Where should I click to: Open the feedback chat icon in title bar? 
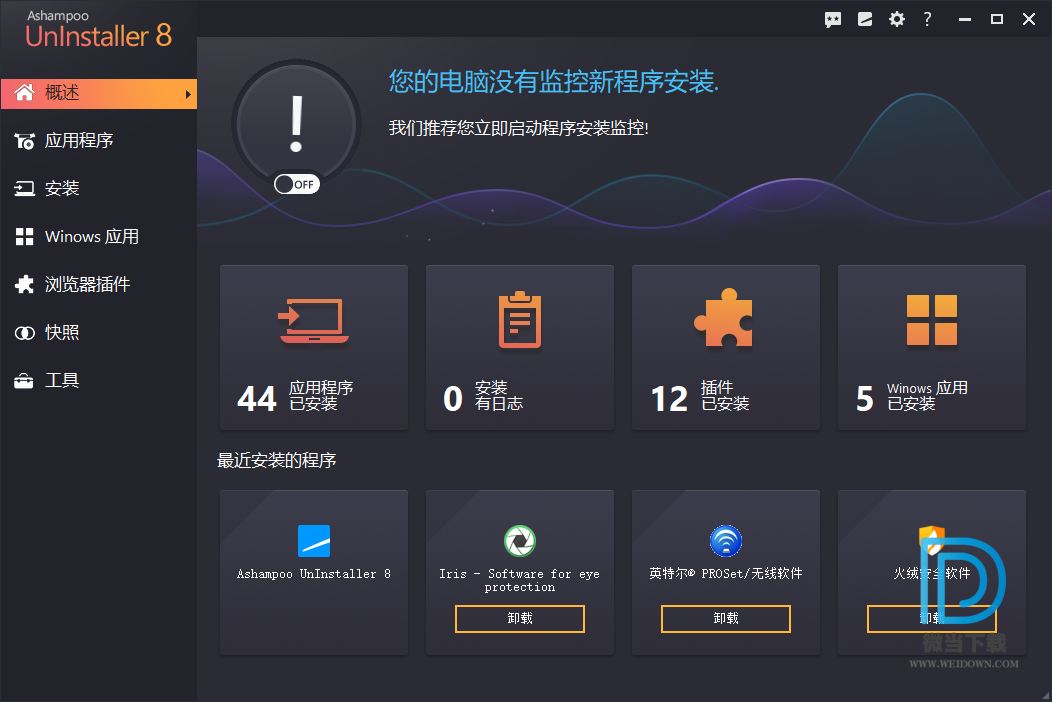[833, 19]
